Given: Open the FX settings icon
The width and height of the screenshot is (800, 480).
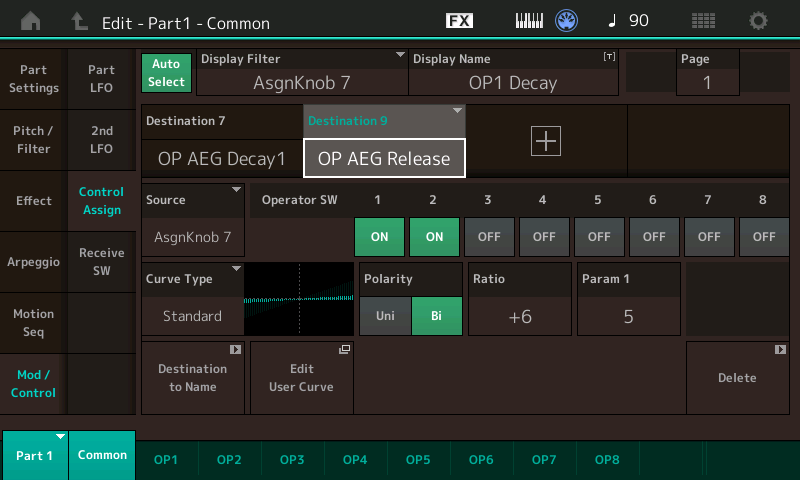Looking at the screenshot, I should (459, 20).
